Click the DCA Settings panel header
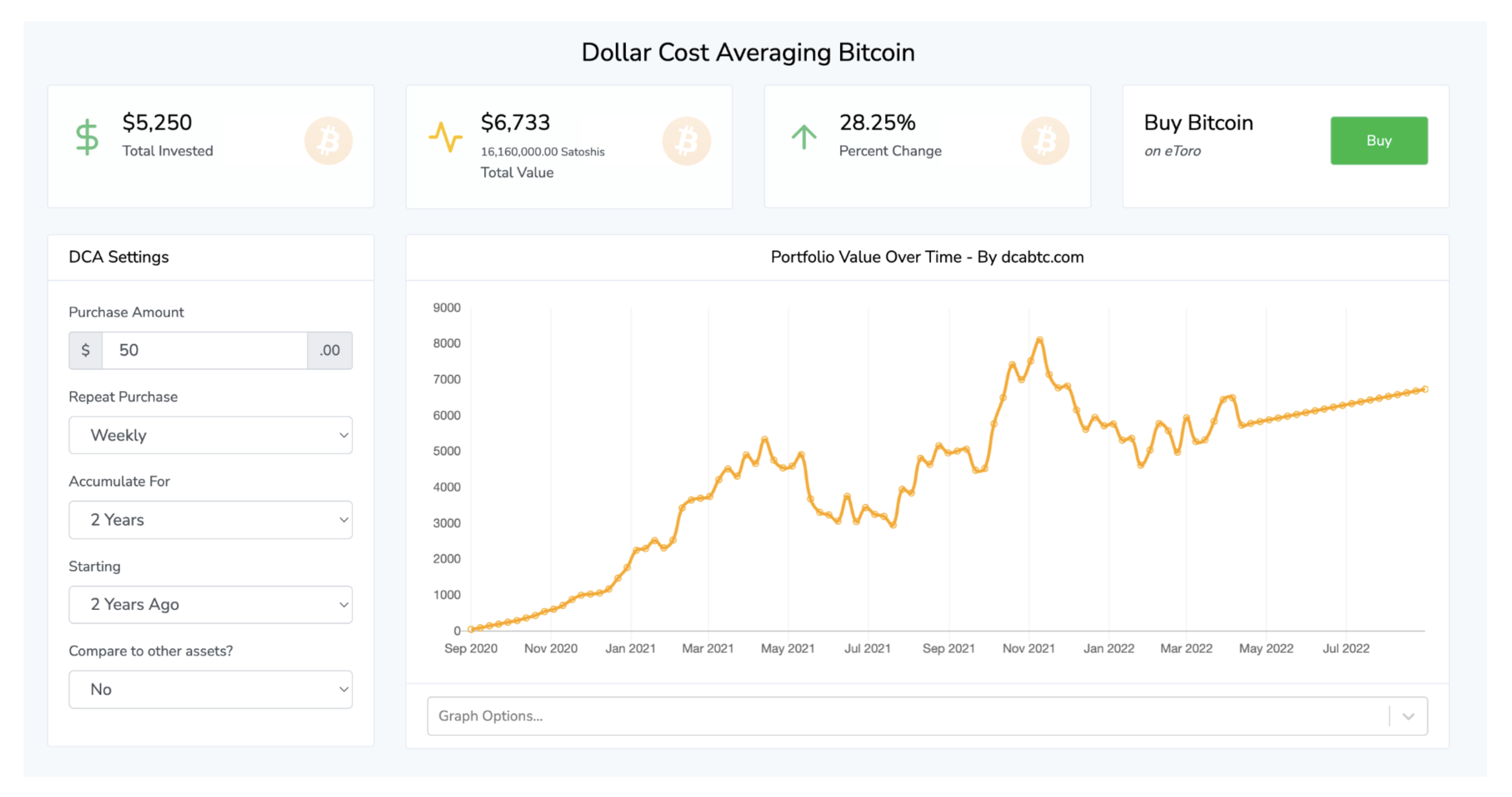The height and width of the screenshot is (797, 1512). (x=119, y=257)
